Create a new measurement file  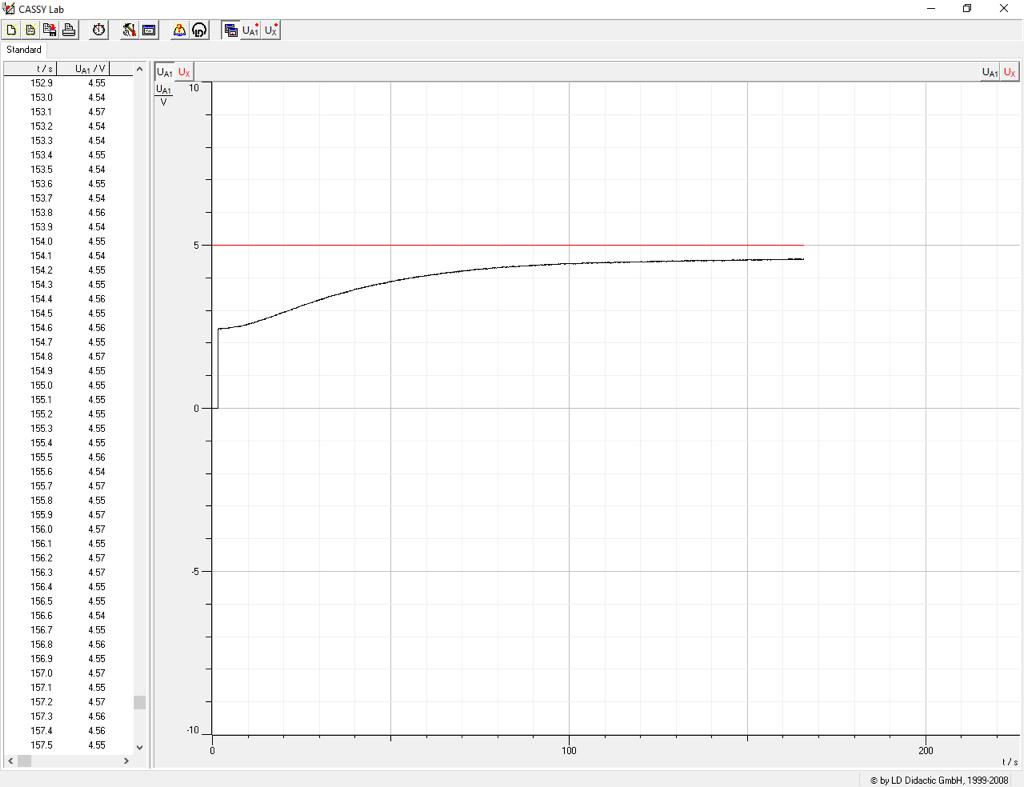pos(11,30)
